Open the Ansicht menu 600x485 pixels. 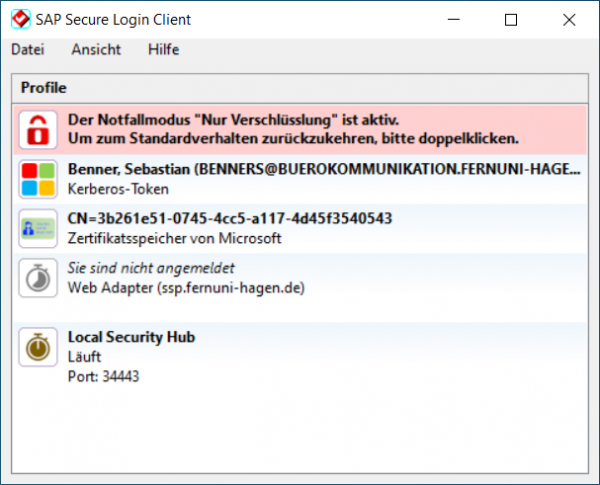point(96,49)
